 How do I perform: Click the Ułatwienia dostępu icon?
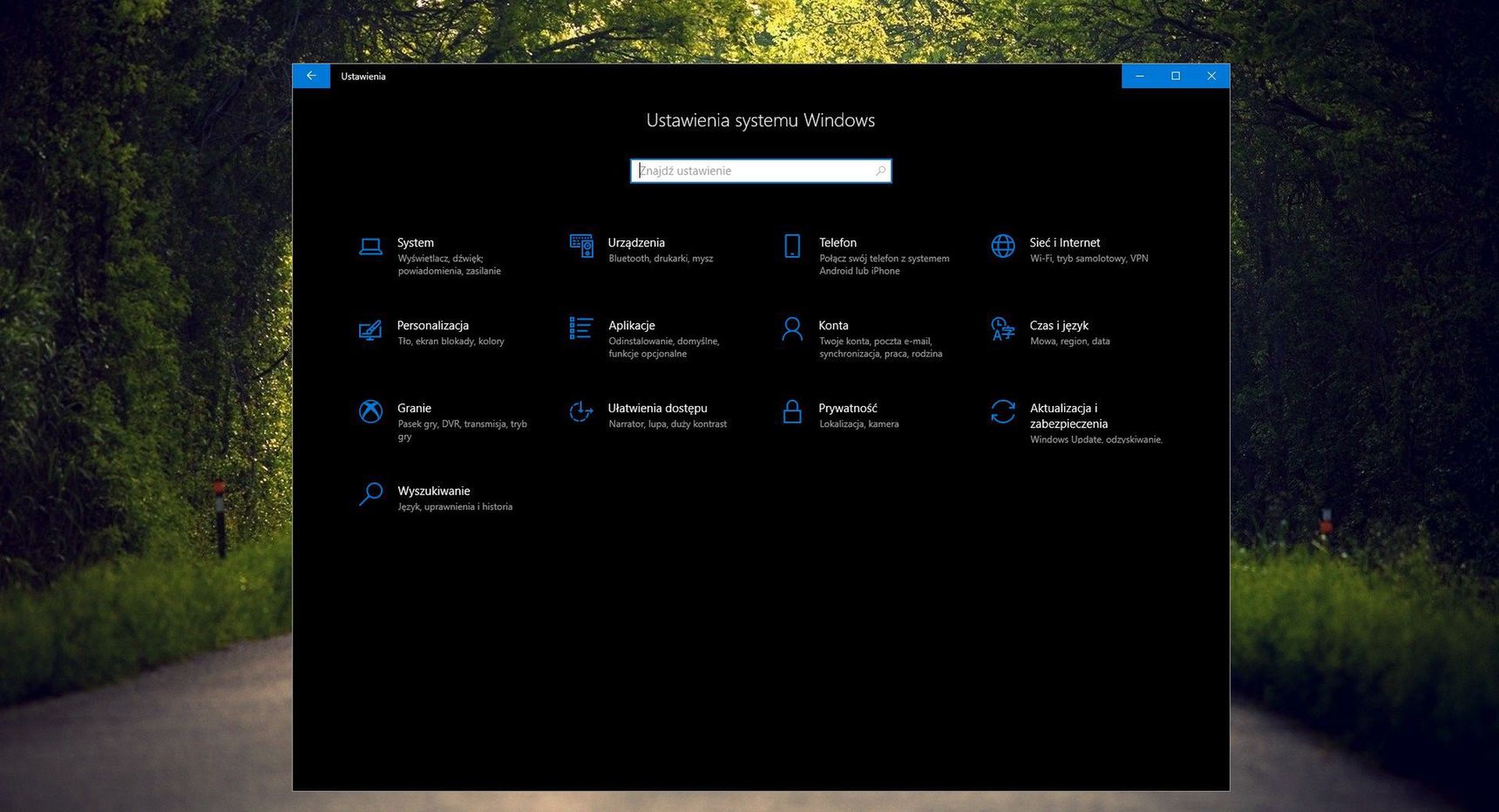[581, 411]
